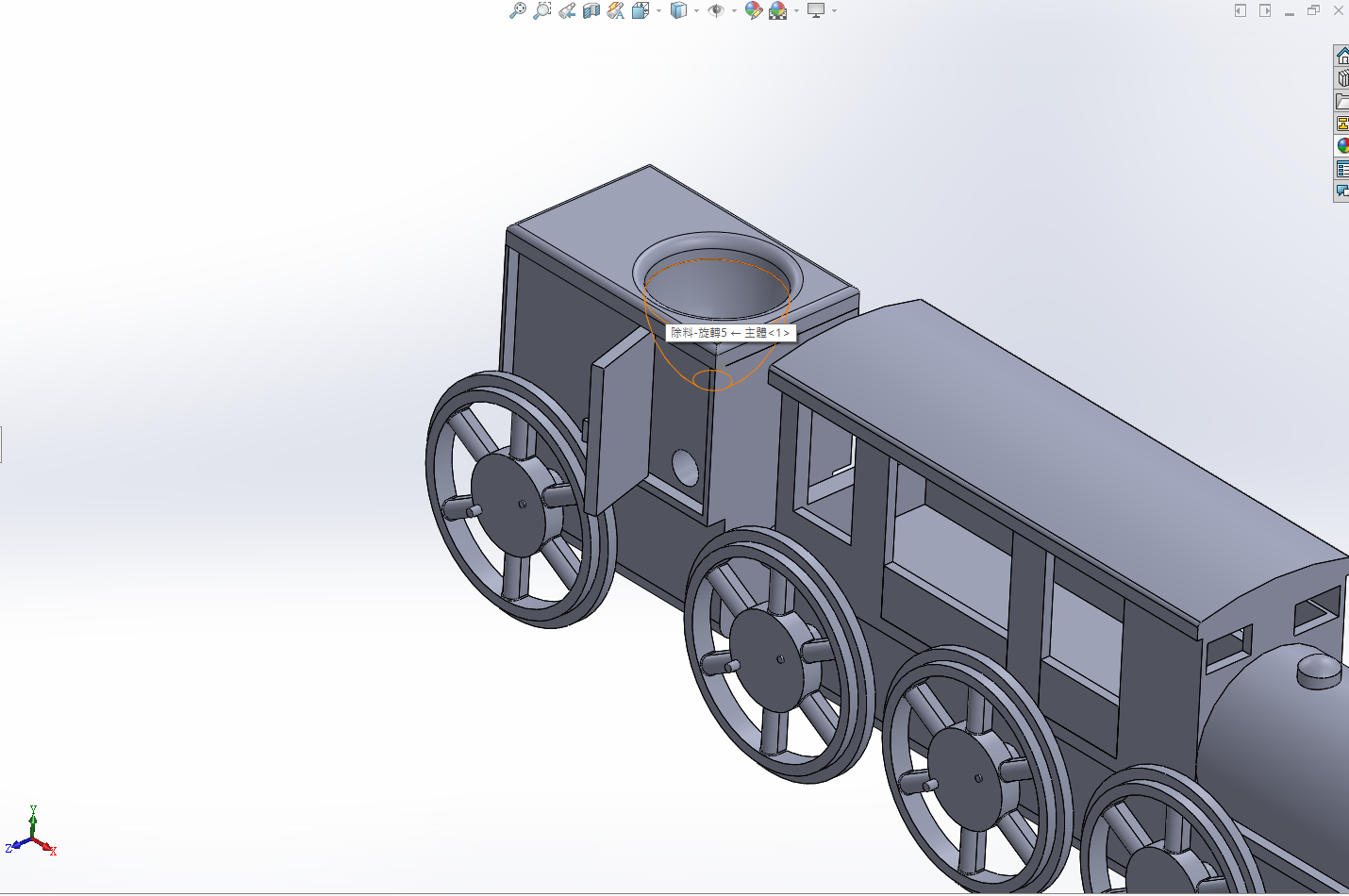Toggle the Section View tool
The image size is (1349, 896).
click(591, 10)
